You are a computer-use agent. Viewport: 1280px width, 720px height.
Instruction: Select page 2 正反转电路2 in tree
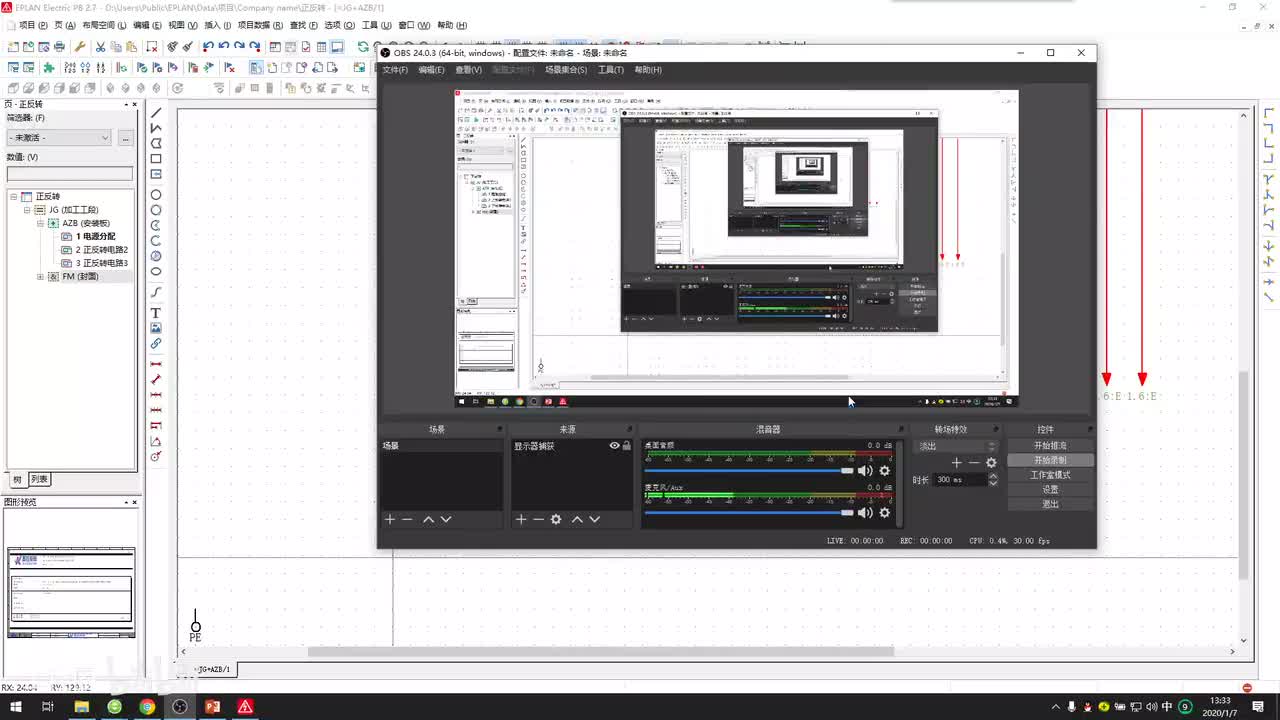point(102,250)
